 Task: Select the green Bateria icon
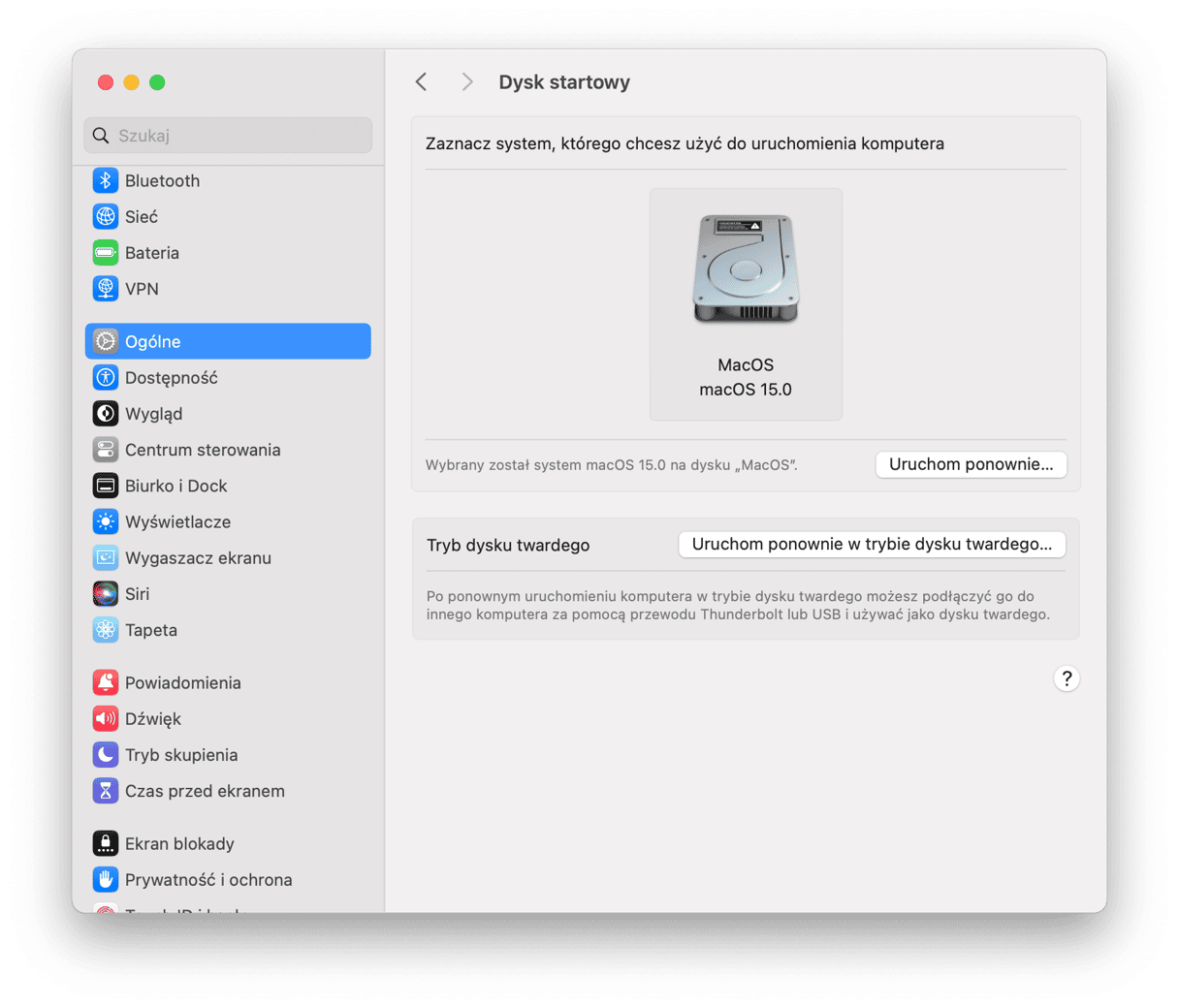click(x=106, y=253)
